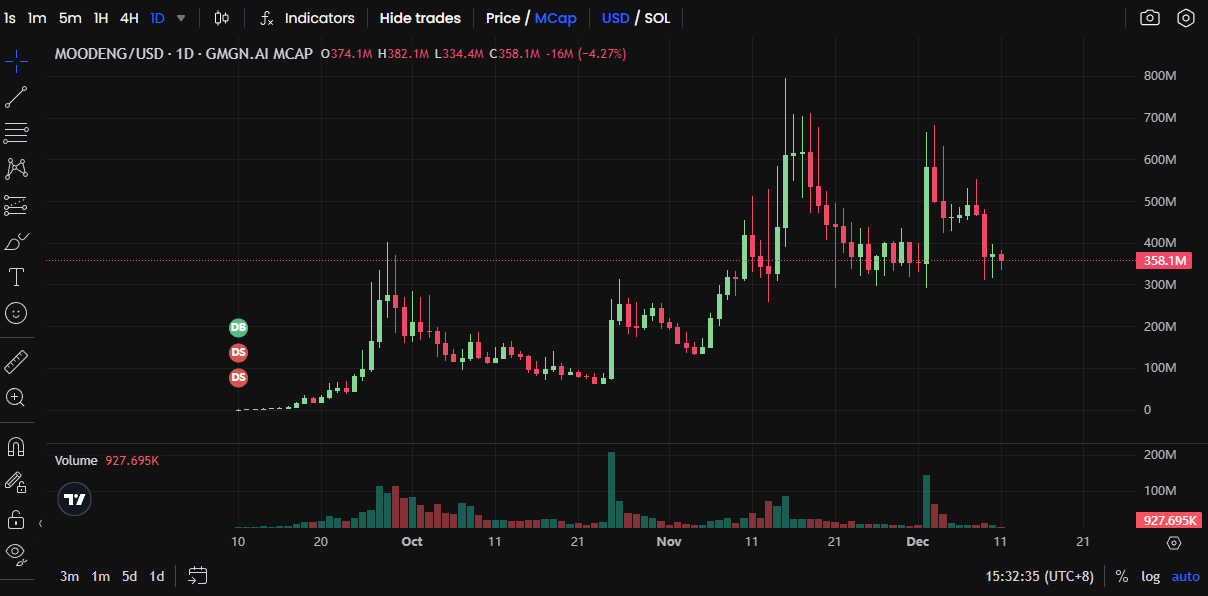Select the trend line drawing tool
This screenshot has height=596, width=1208.
click(16, 97)
